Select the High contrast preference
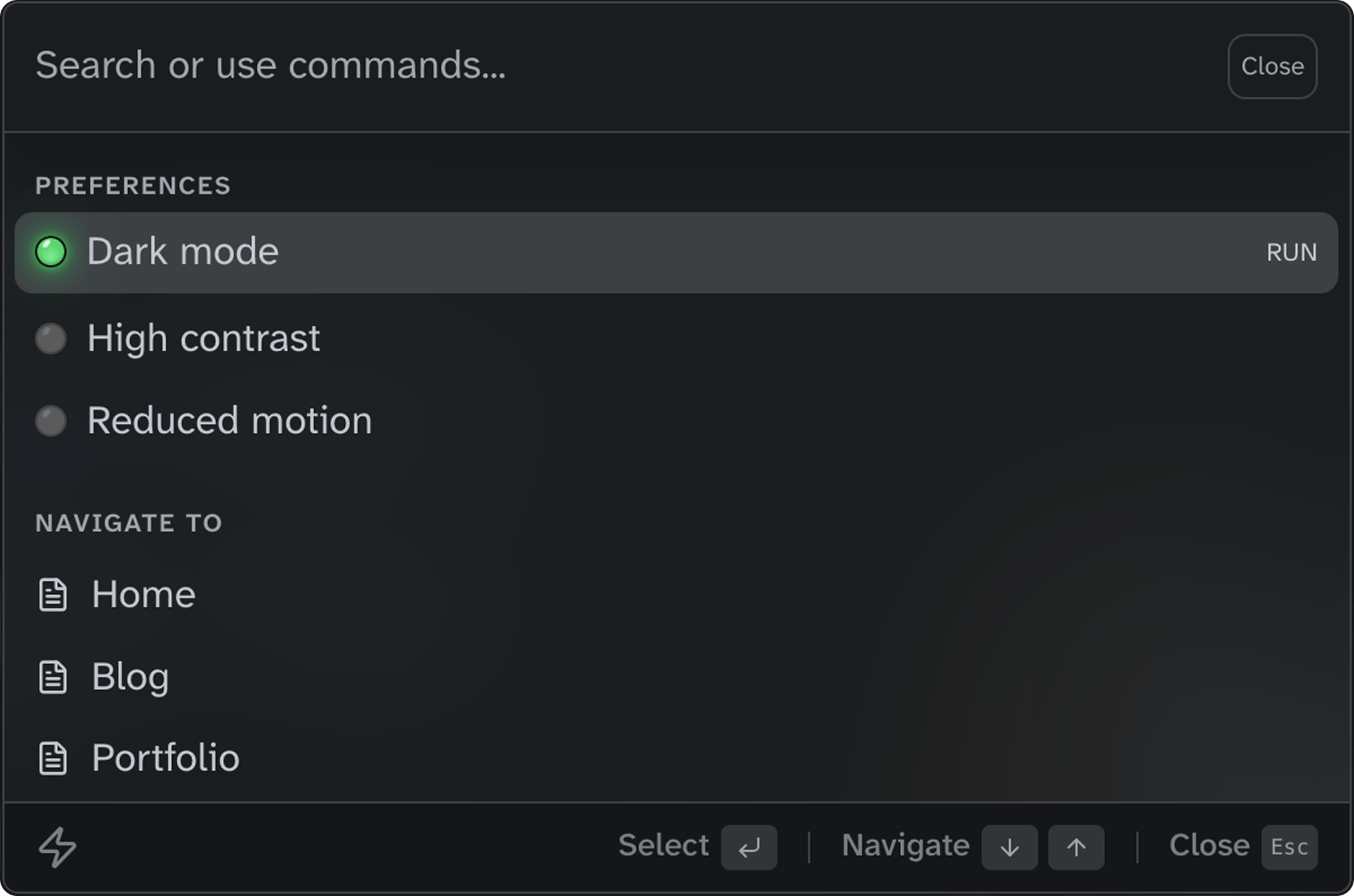 pos(203,339)
